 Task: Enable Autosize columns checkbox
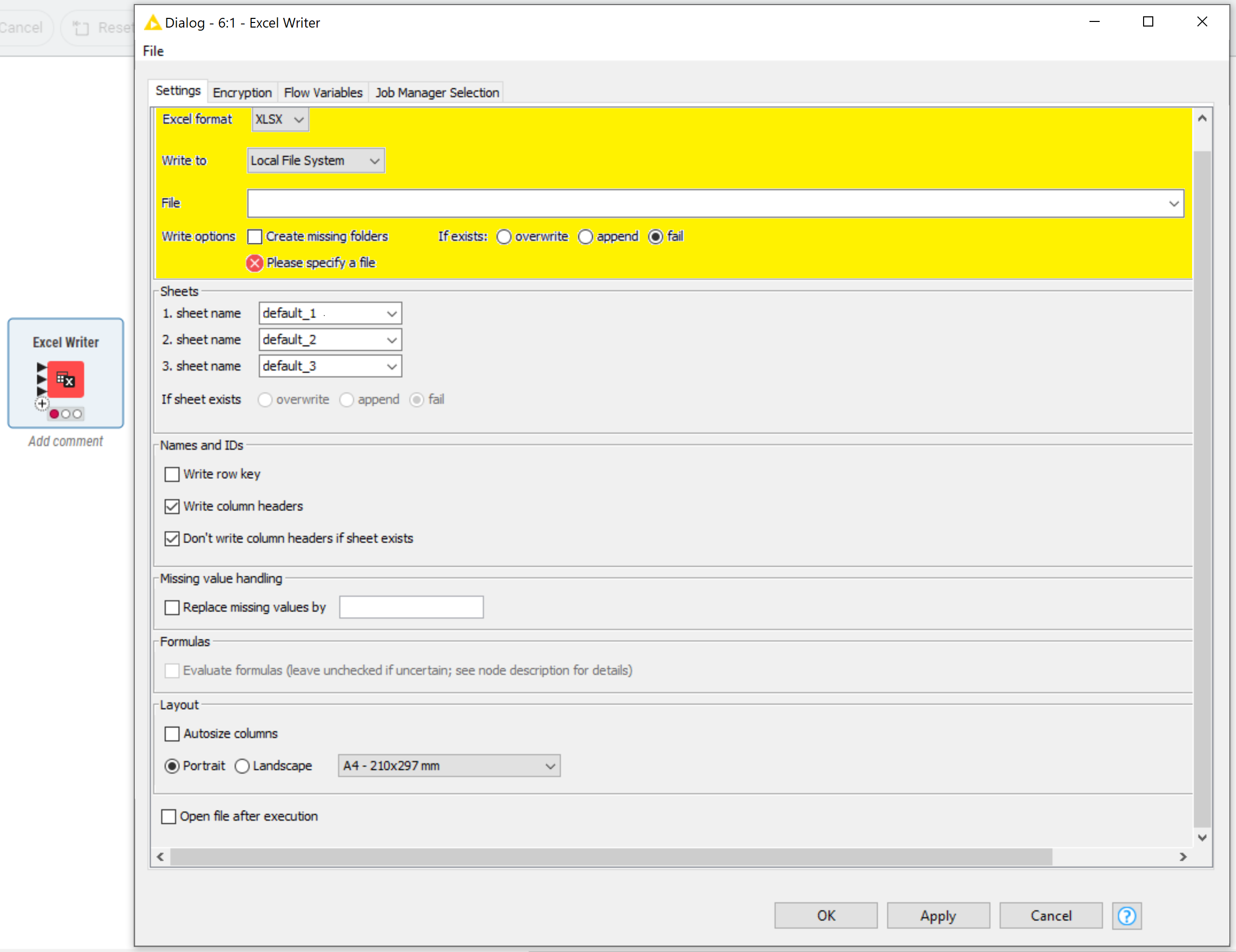[172, 734]
